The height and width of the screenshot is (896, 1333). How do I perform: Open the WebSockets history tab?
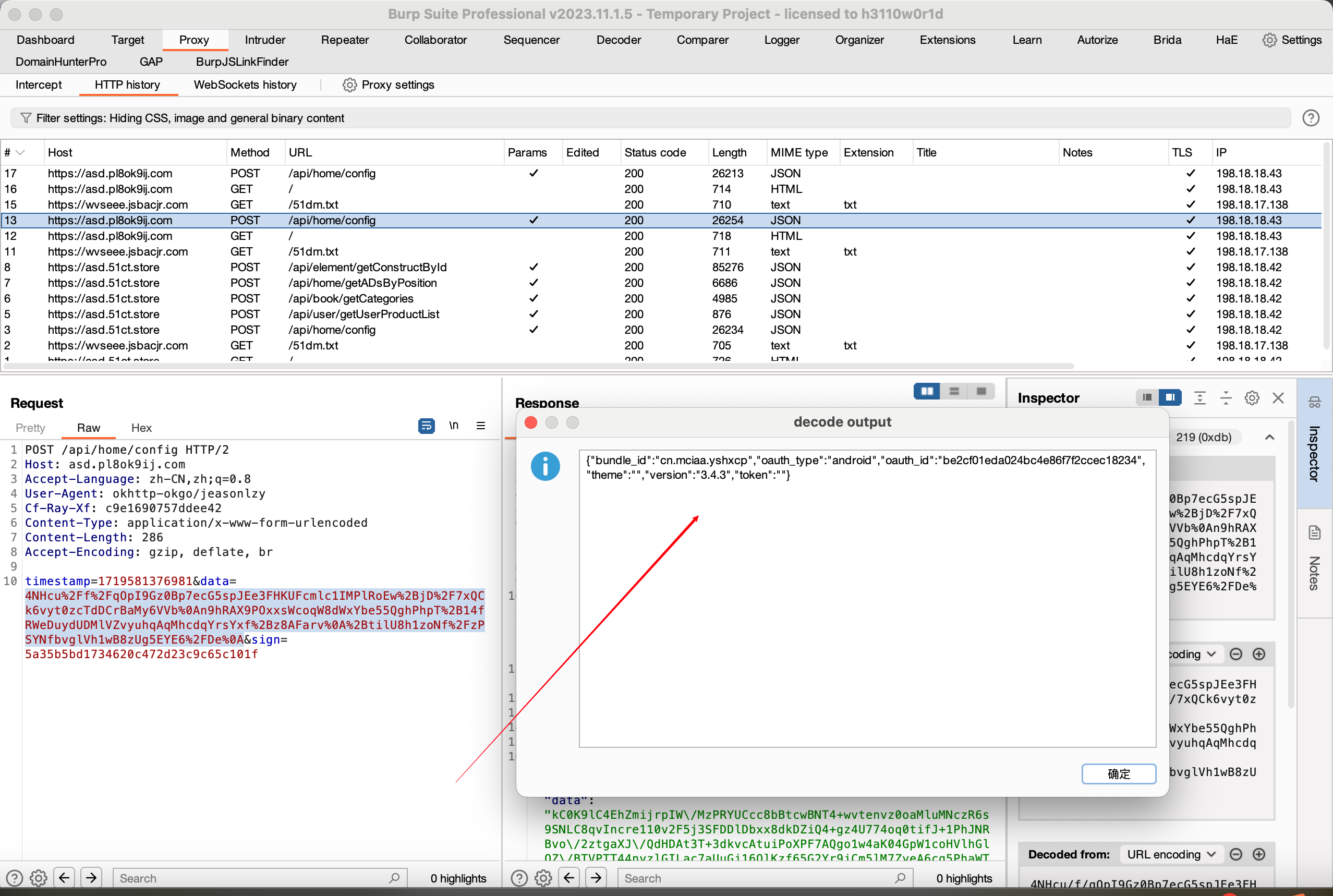point(245,85)
